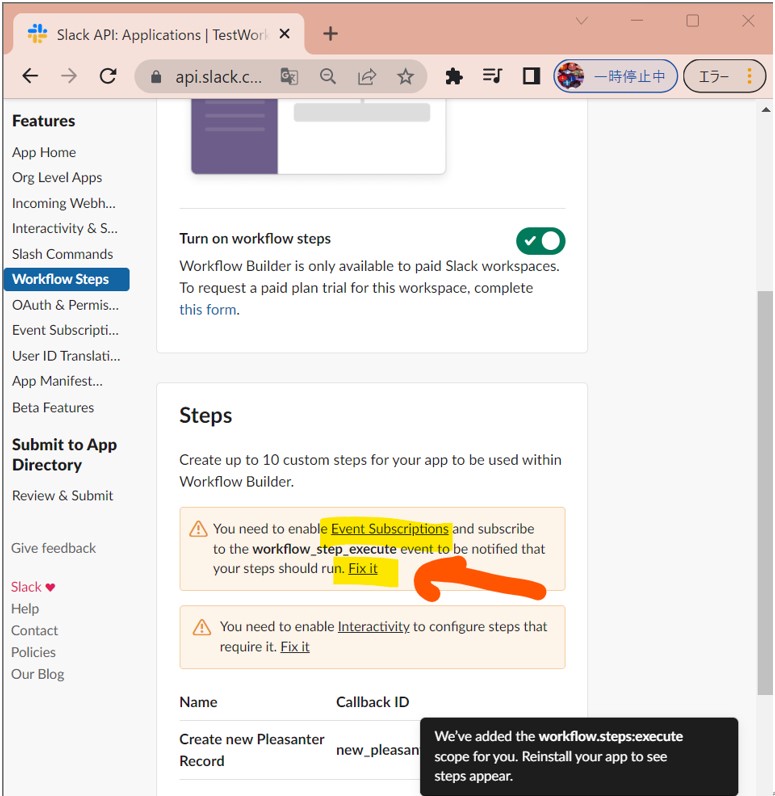Click the workflow.steps:execute scope notification toast
The image size is (775, 796).
coord(579,756)
